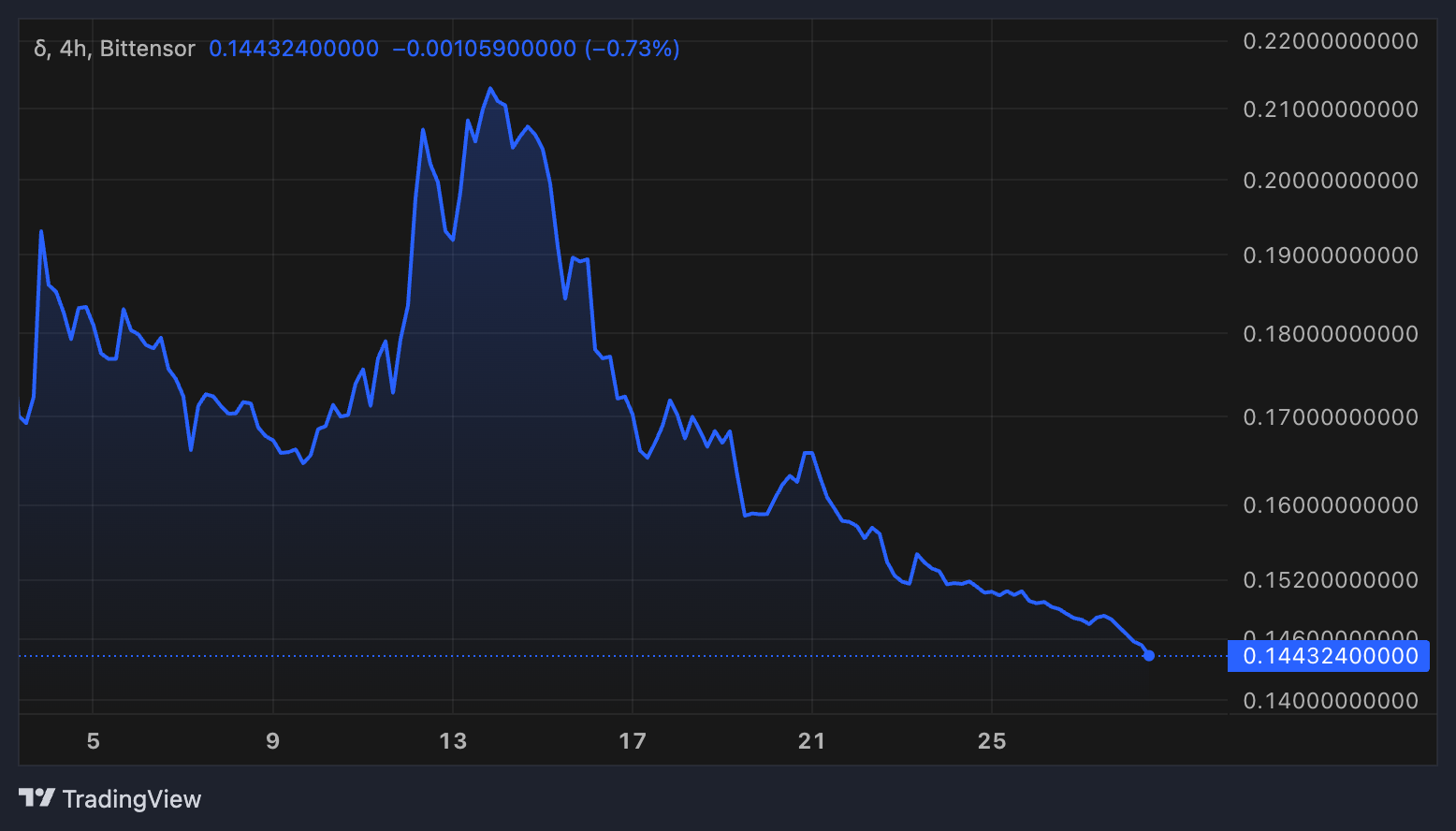Open timeframe options from 4h label
Image resolution: width=1456 pixels, height=831 pixels.
pos(75,48)
